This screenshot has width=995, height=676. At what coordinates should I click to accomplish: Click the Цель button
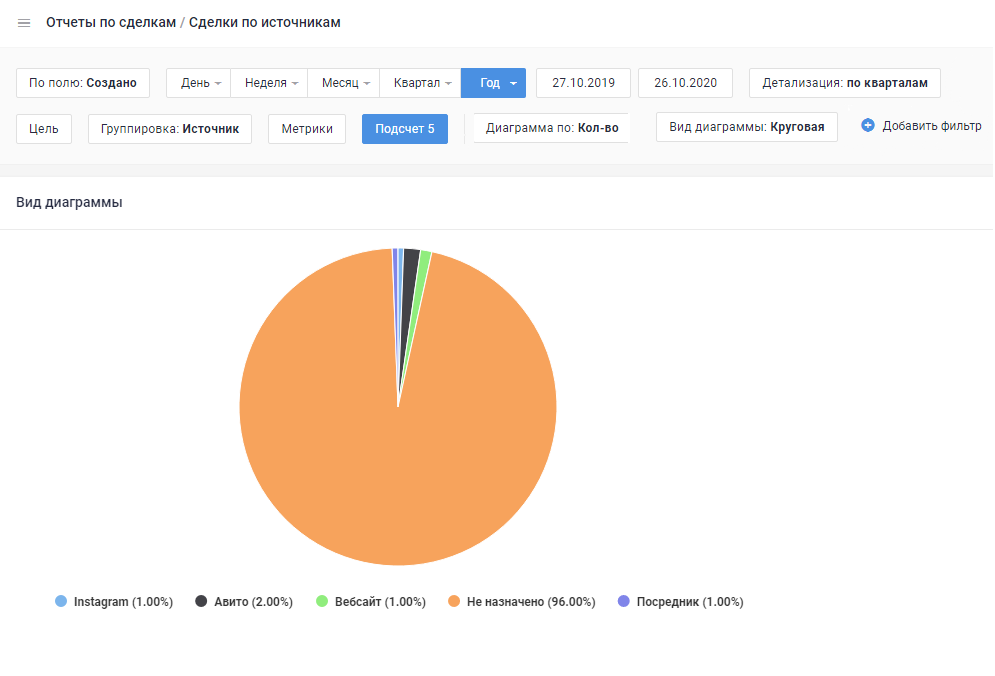[x=44, y=129]
